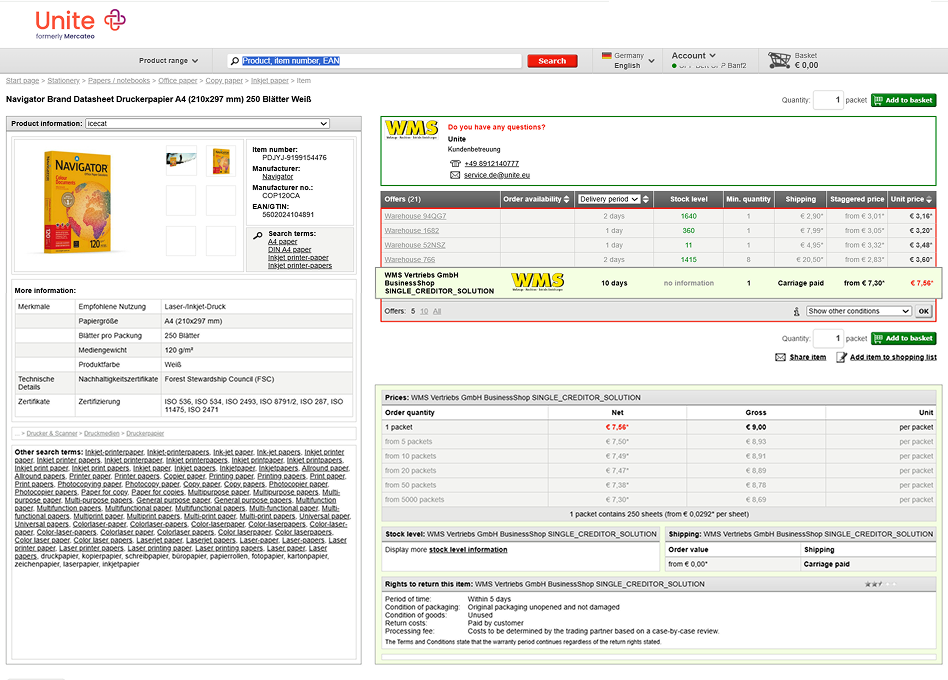
Task: Click Add item to shopping list link
Action: [x=894, y=357]
